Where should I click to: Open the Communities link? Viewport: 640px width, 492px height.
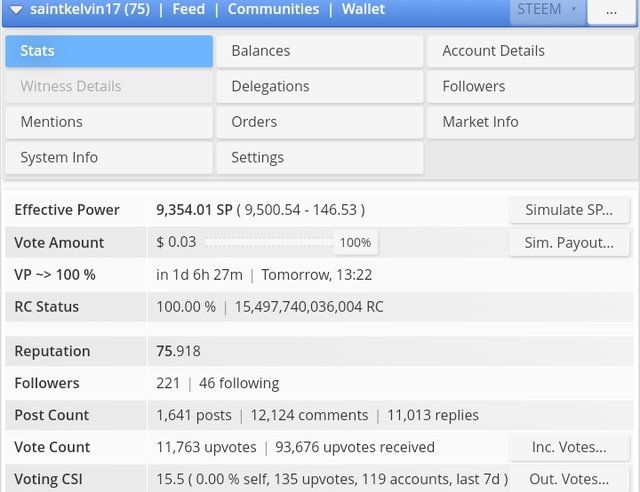tap(273, 9)
